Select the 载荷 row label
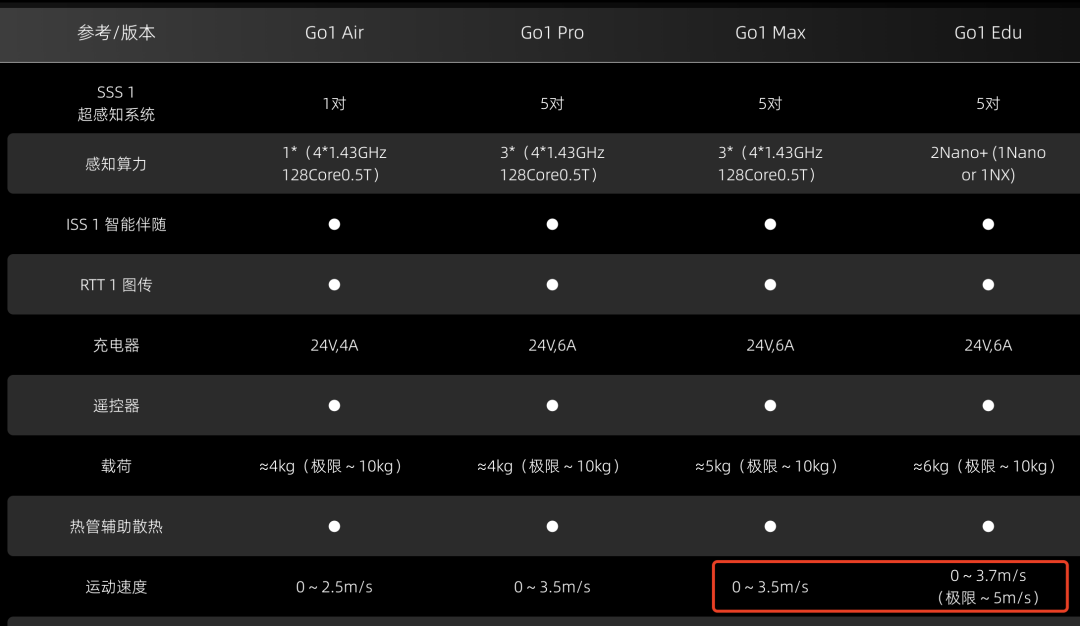 click(x=116, y=466)
